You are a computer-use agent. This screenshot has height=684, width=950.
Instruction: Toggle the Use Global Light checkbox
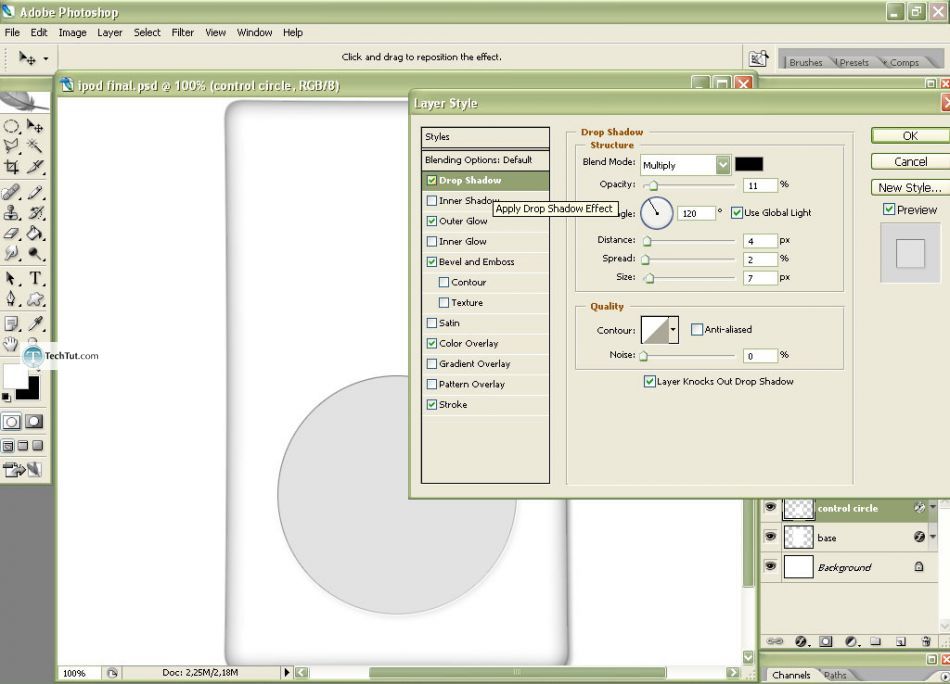click(737, 213)
